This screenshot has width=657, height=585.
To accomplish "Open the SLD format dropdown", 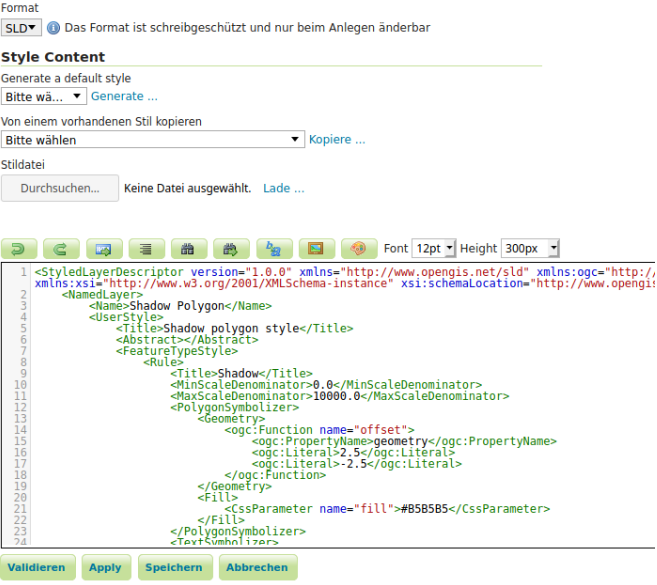I will [x=21, y=28].
